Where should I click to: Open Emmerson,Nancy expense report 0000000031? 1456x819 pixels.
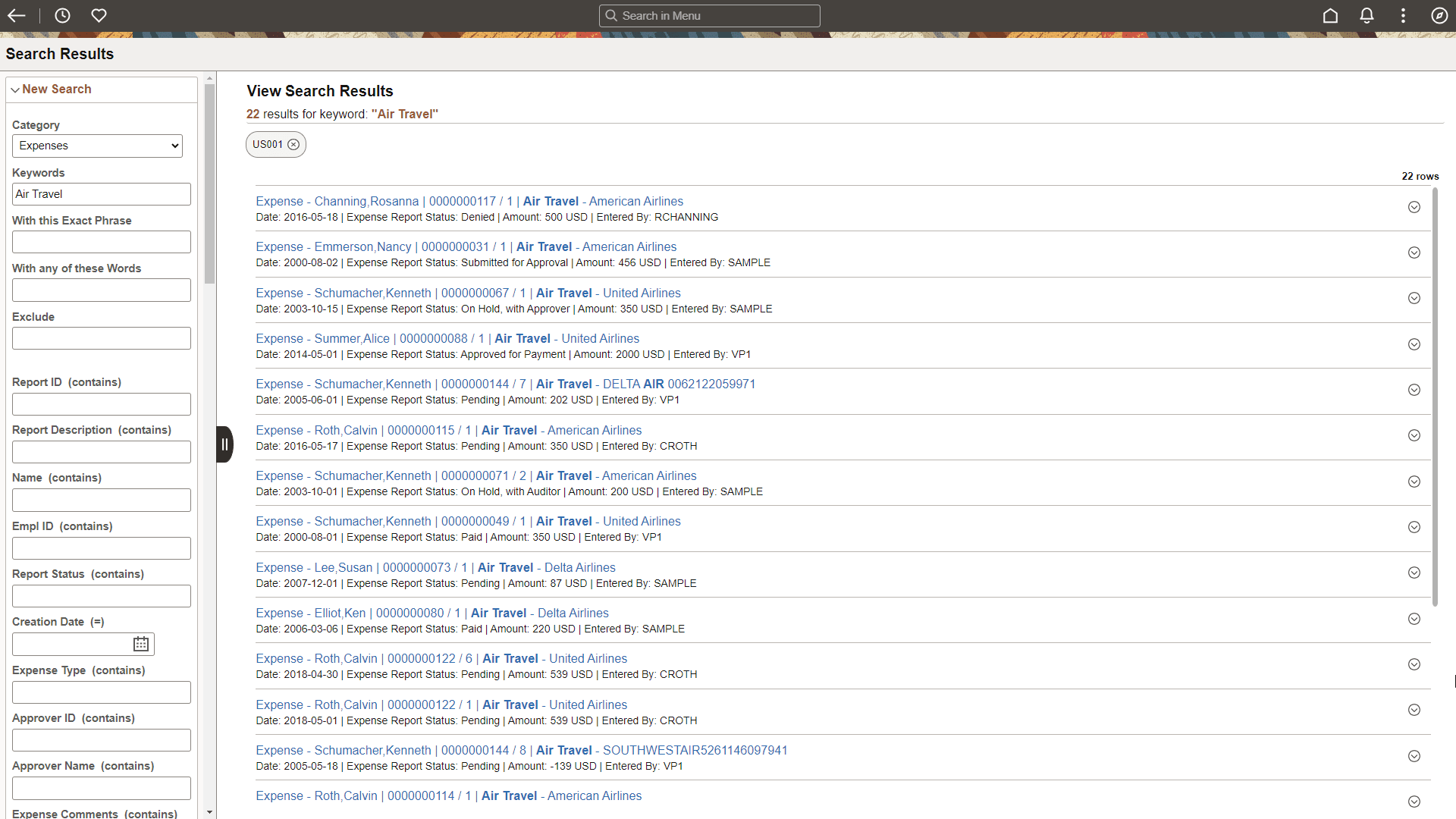pos(466,246)
